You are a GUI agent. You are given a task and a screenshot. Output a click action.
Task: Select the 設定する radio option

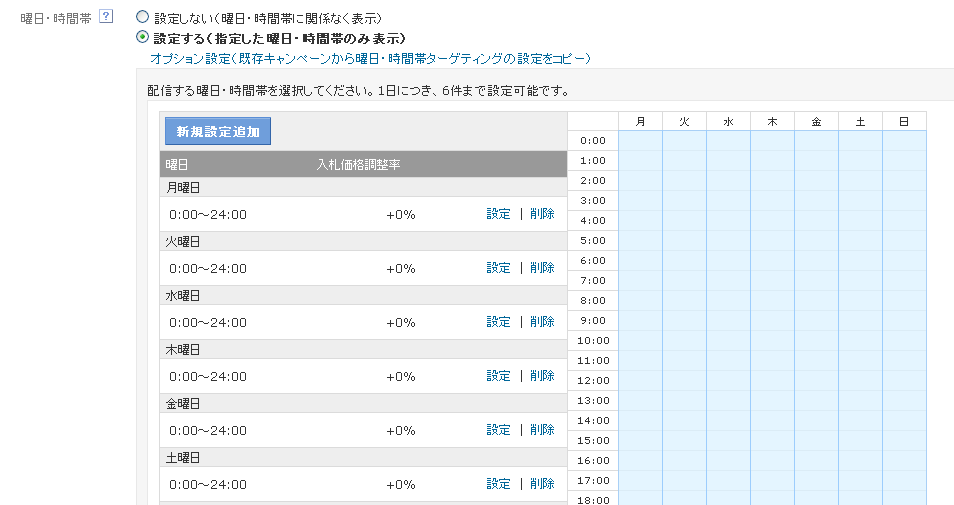tap(142, 37)
